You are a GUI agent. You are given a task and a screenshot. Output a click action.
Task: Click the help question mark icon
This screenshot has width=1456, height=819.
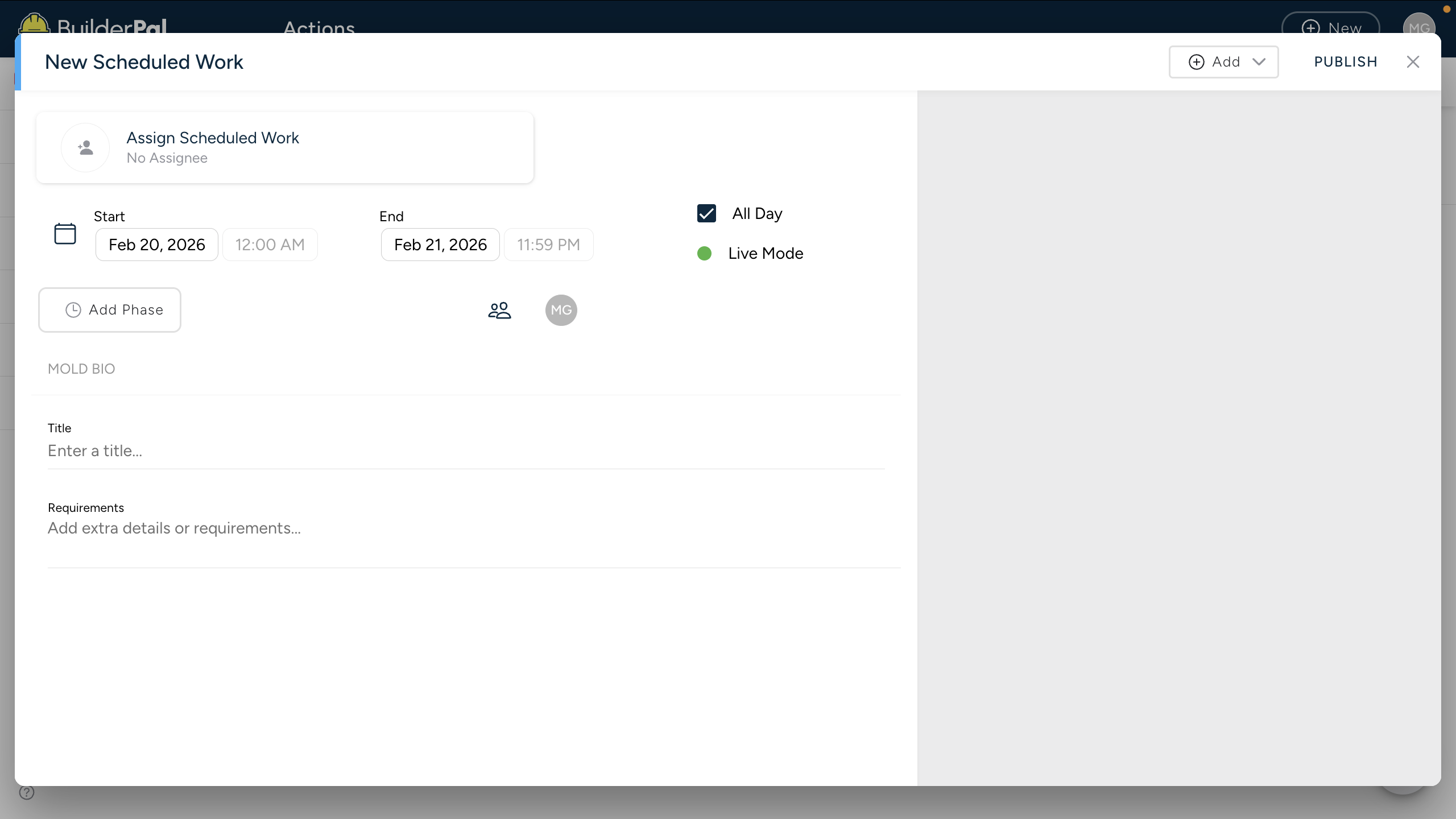tap(27, 792)
